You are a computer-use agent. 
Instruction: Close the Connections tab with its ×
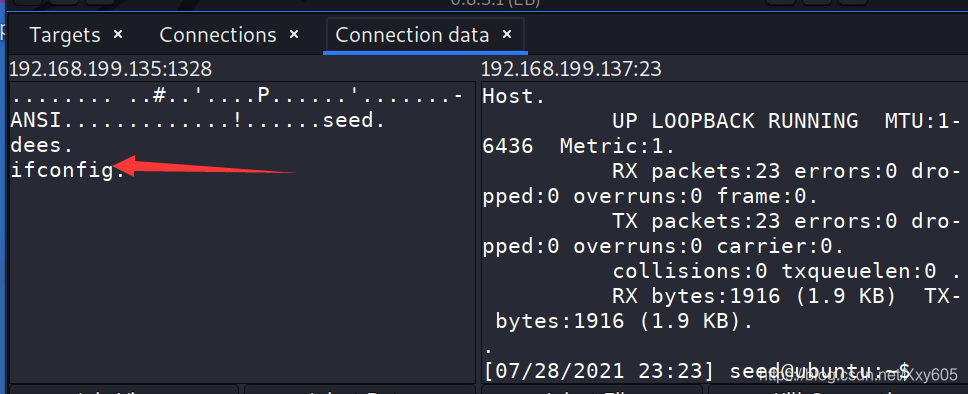coord(294,34)
